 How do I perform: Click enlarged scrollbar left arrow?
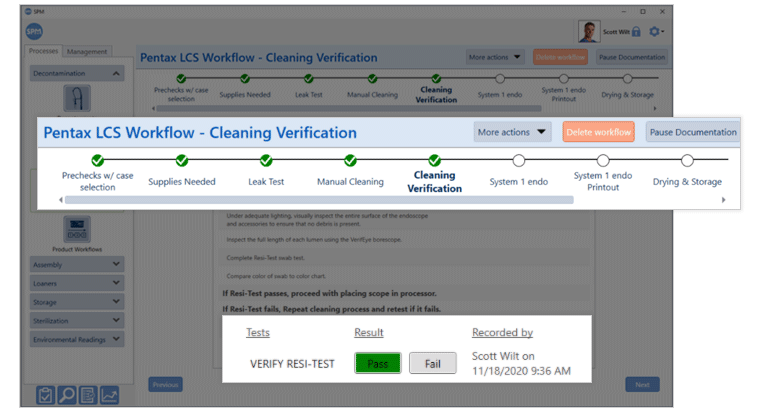(61, 200)
